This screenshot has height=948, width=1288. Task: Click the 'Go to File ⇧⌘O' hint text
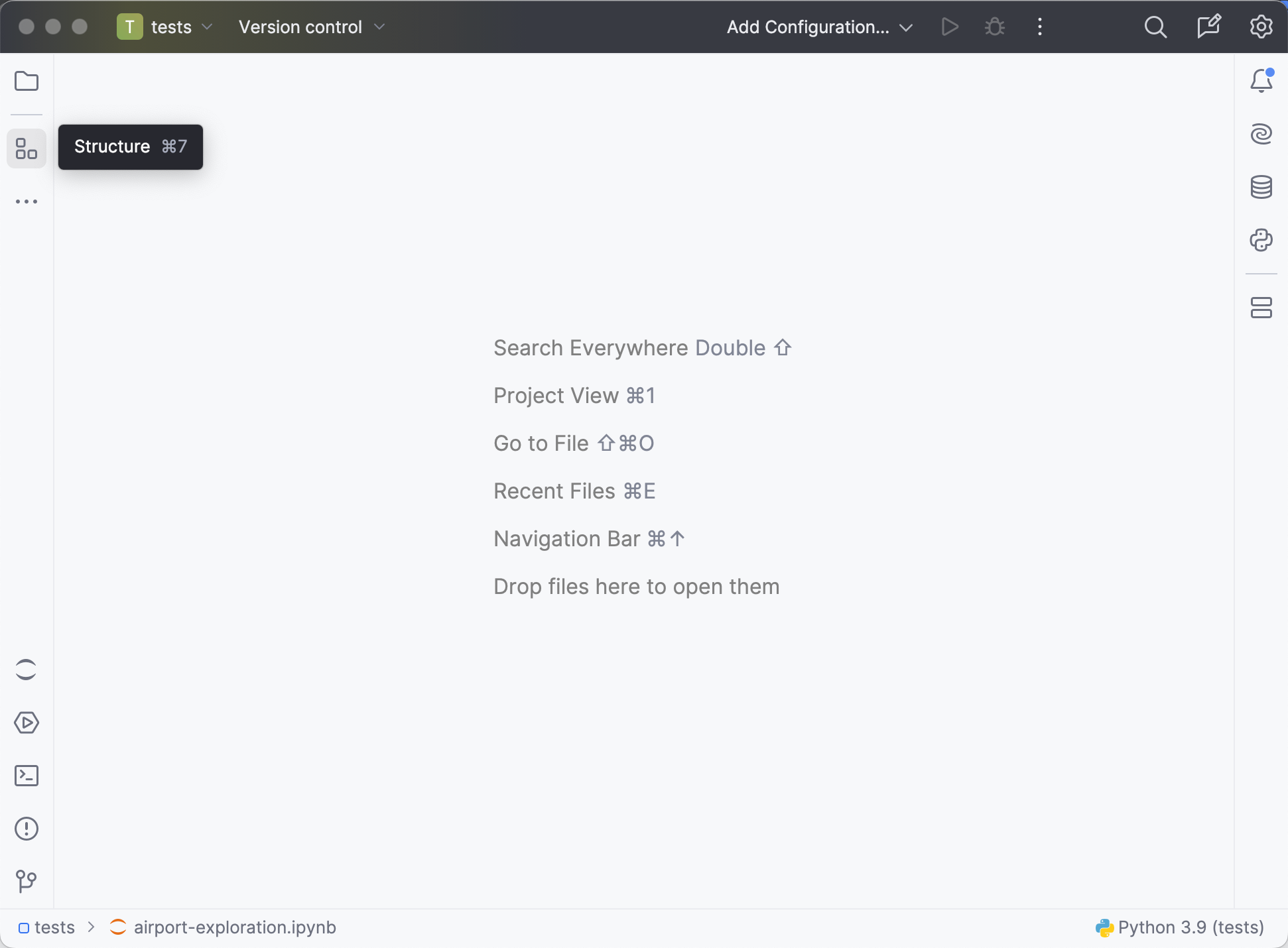click(574, 444)
